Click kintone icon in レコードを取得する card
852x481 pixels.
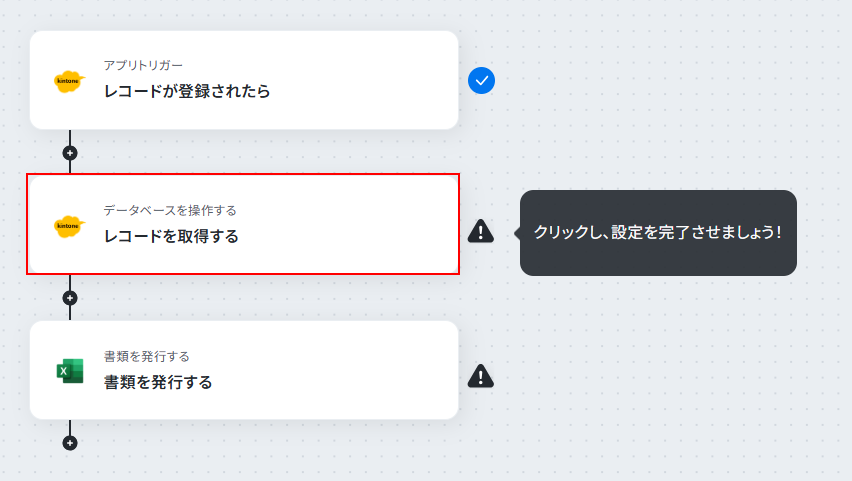point(70,226)
